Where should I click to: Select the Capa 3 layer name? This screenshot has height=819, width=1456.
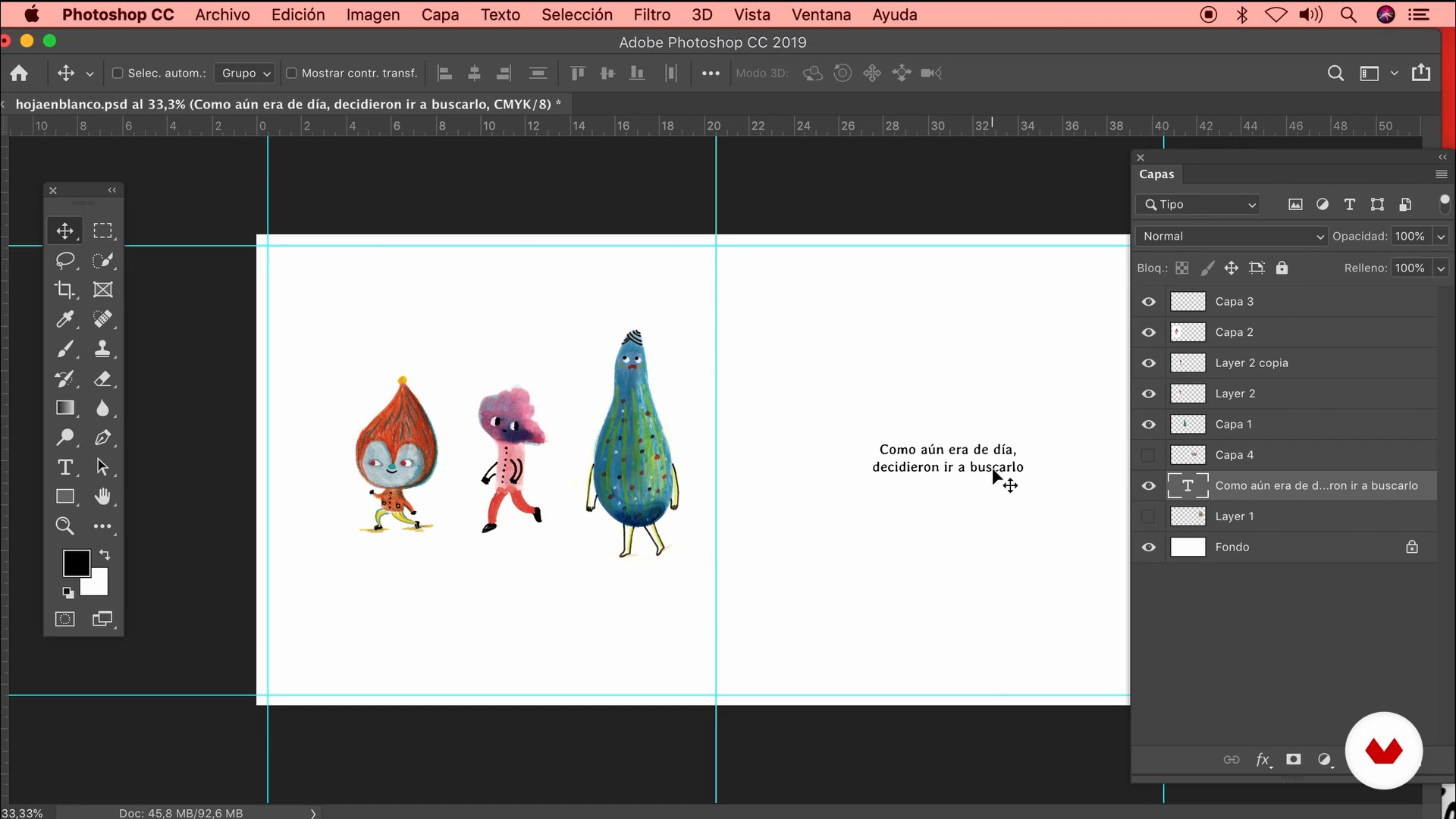coord(1234,302)
